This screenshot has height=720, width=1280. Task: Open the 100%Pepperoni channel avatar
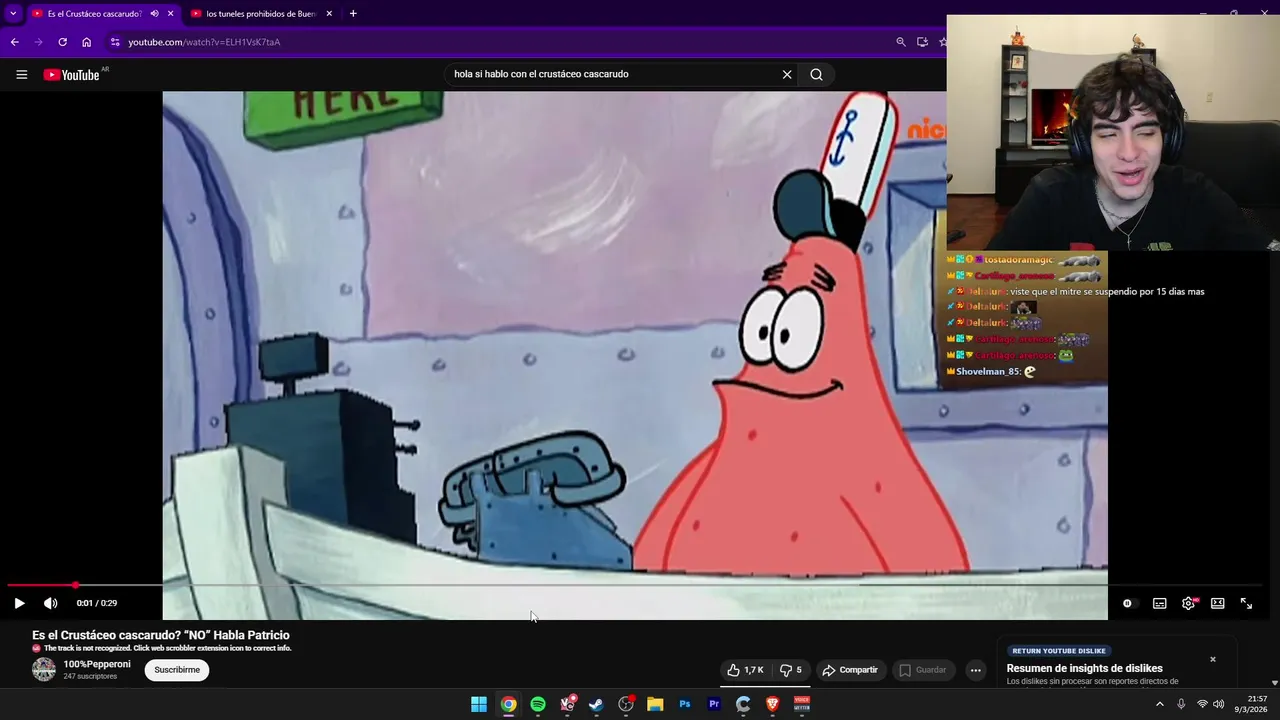(x=44, y=670)
